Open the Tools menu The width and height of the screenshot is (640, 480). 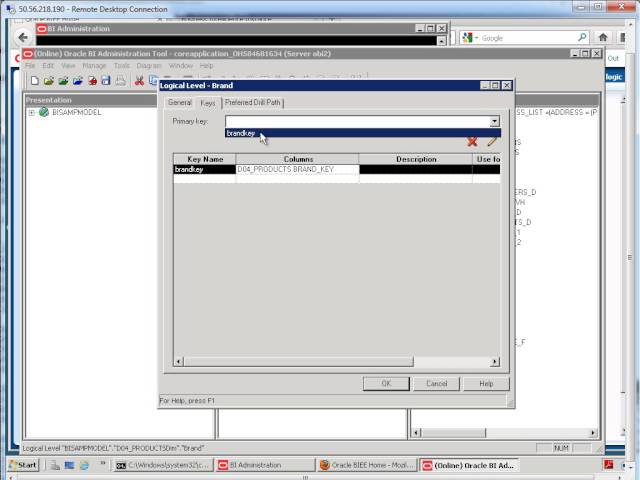tap(122, 66)
